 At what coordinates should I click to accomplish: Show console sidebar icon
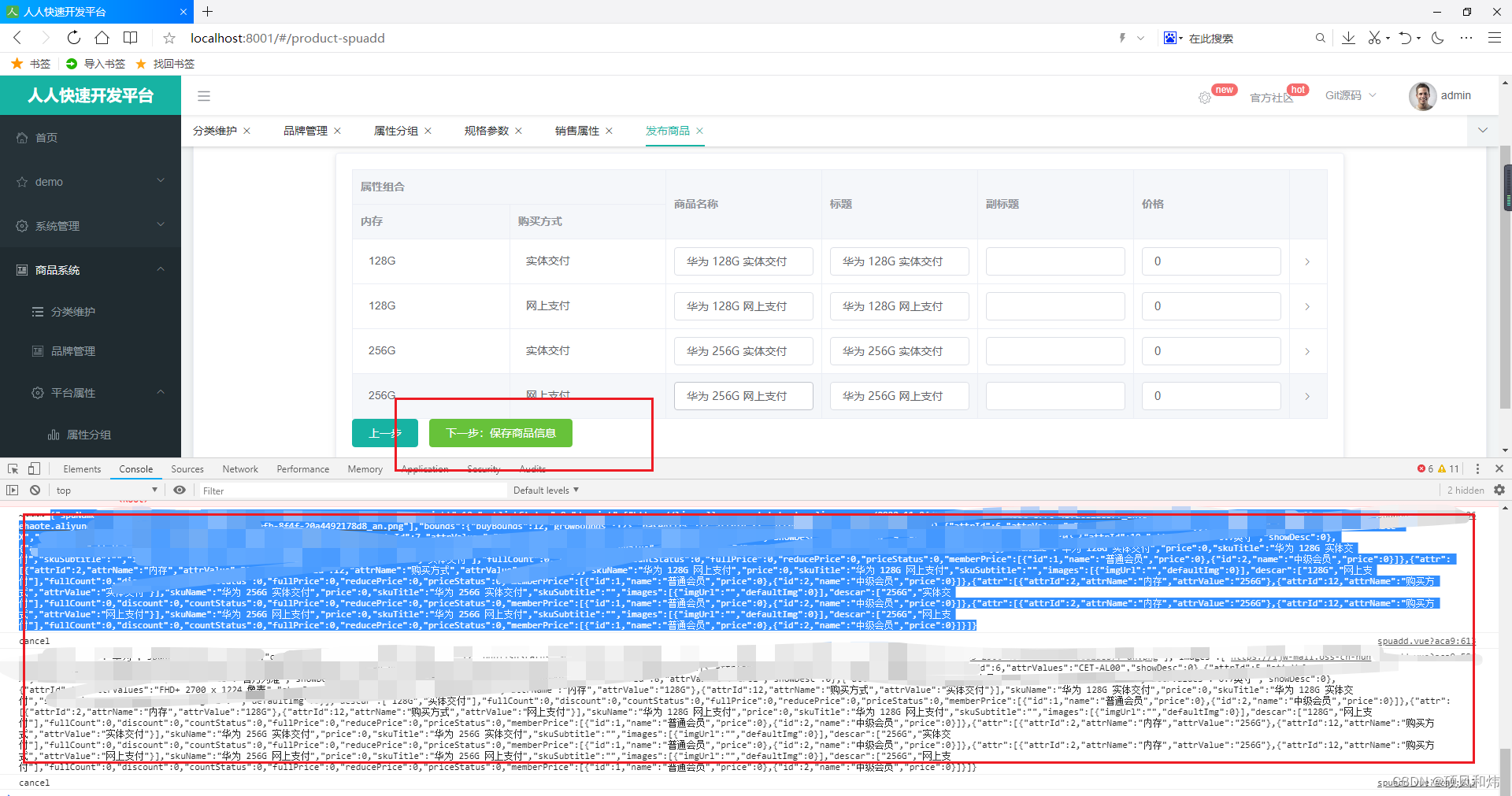[x=12, y=490]
